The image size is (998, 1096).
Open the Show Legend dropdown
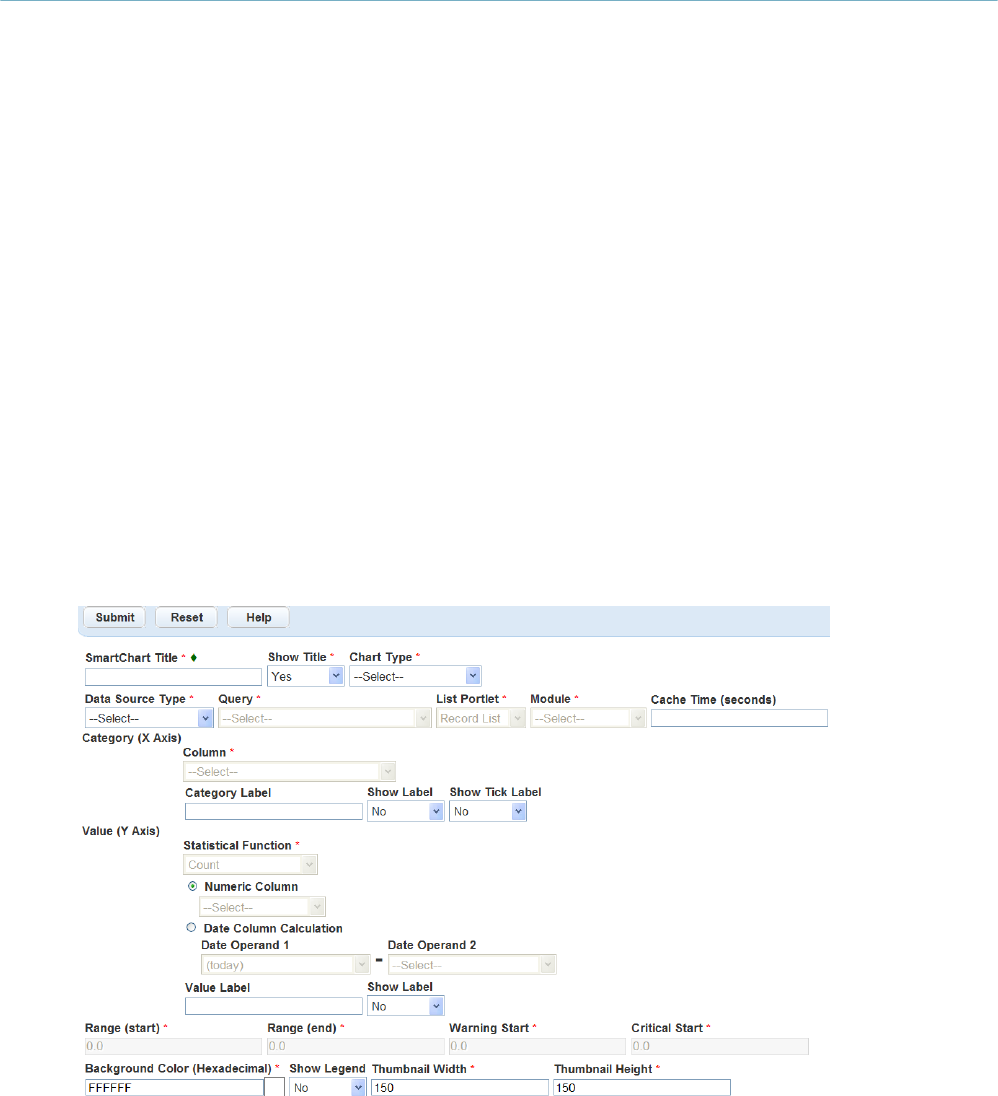click(327, 1088)
